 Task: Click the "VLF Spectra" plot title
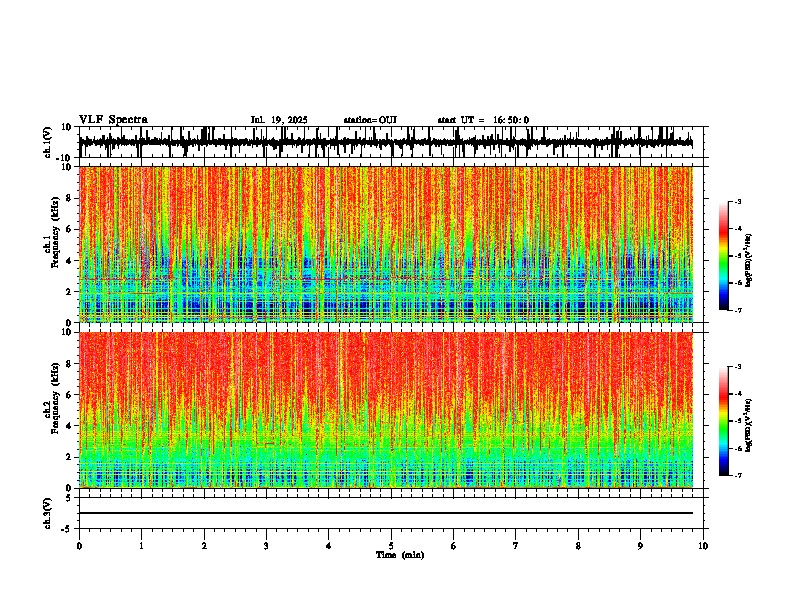(113, 120)
